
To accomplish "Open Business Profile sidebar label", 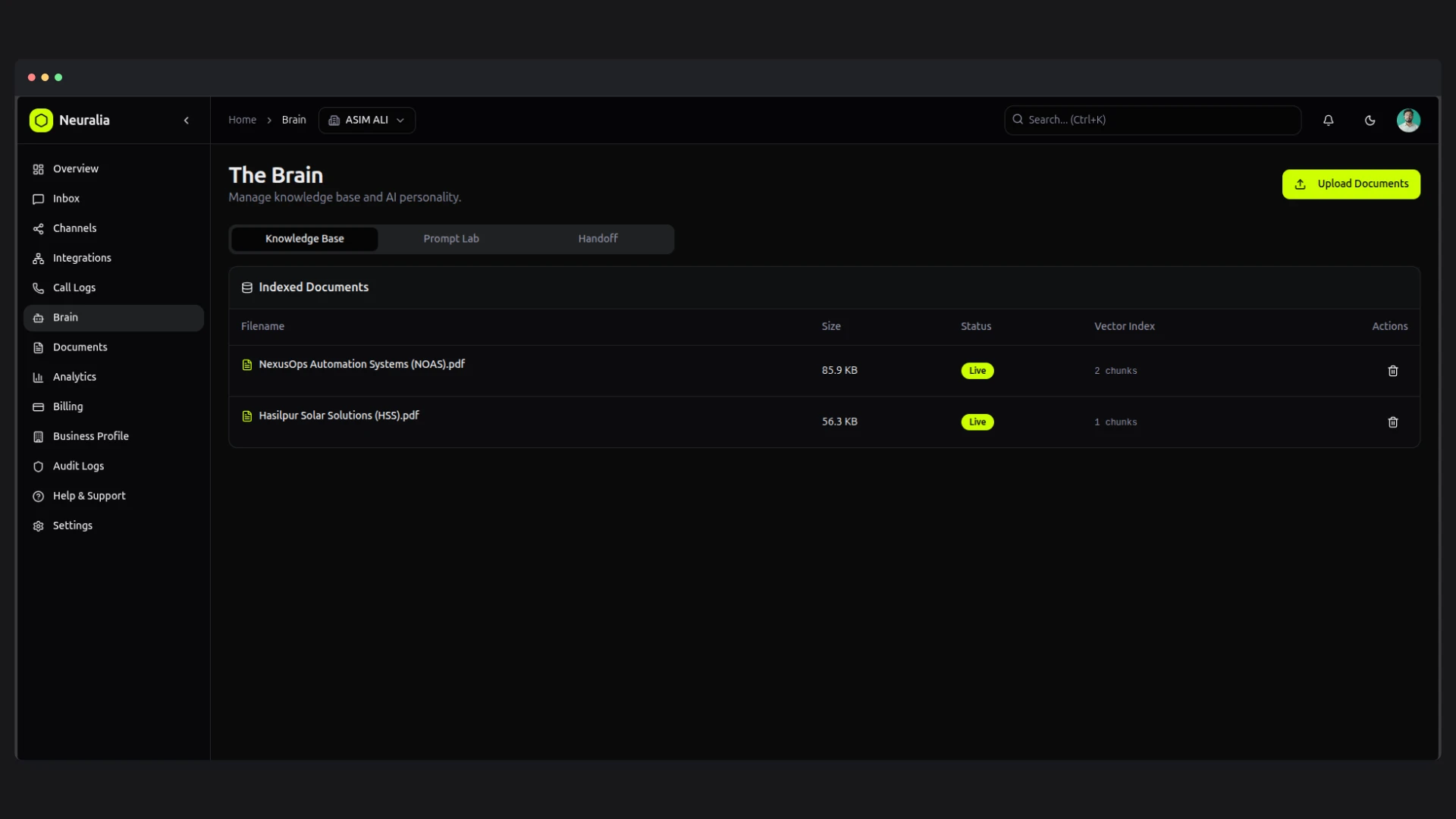I will 91,437.
